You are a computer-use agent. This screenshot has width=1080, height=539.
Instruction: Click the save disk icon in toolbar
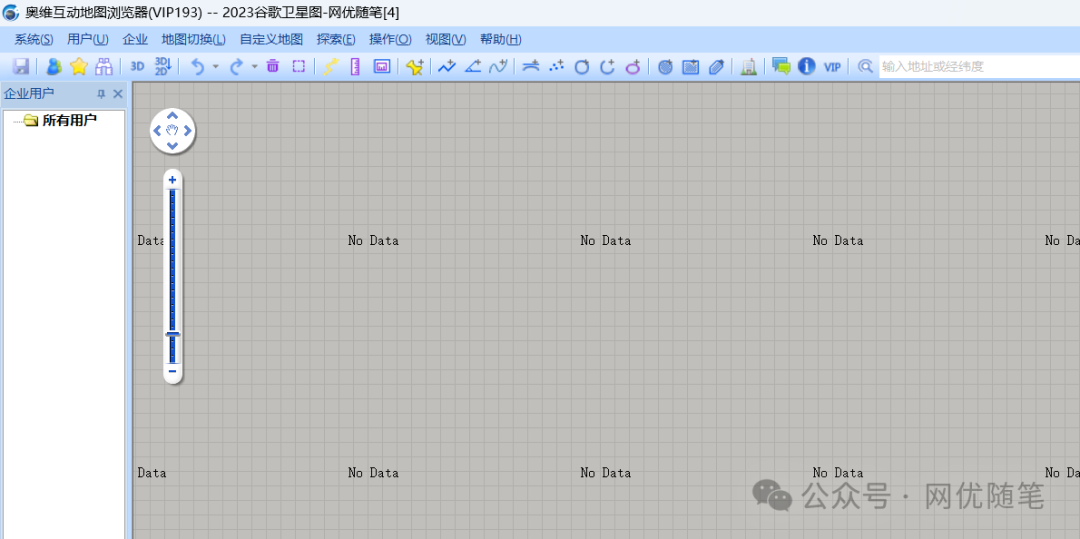click(21, 66)
